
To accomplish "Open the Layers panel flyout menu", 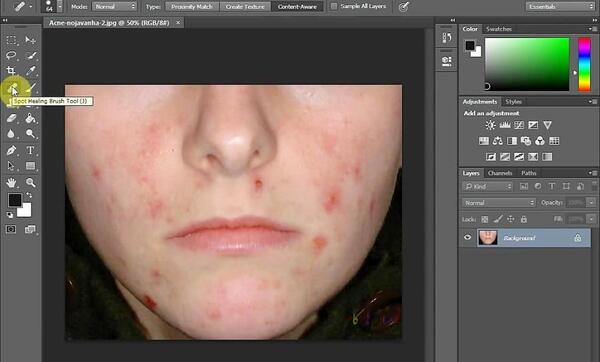I will tap(593, 173).
